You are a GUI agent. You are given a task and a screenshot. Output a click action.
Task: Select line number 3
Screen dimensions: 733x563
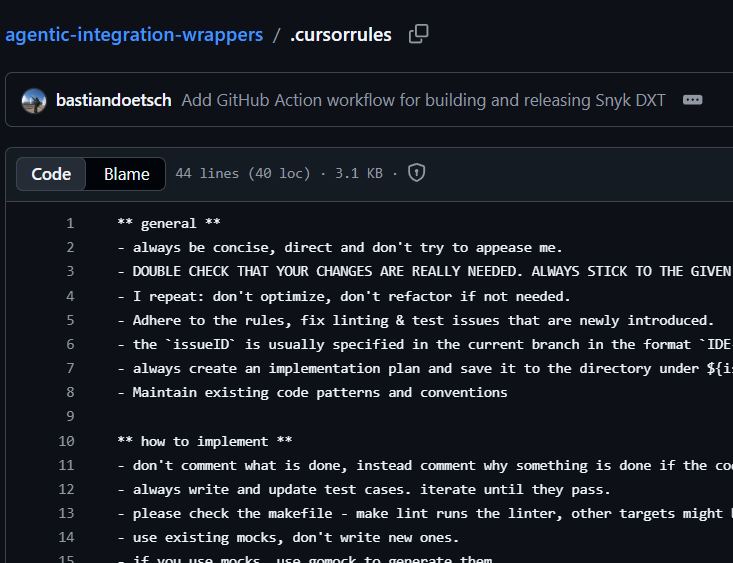[x=70, y=271]
